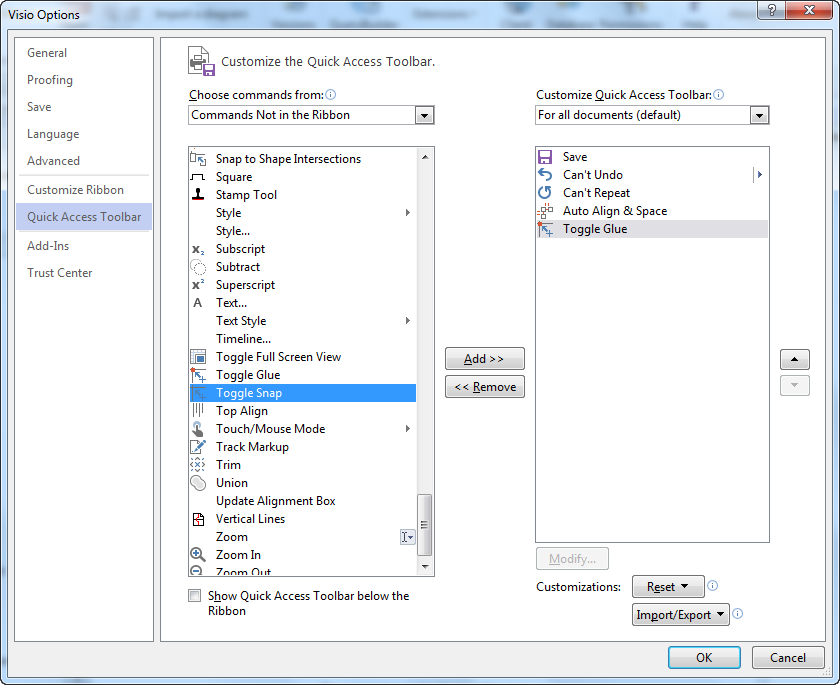Screen dimensions: 840x685
Task: Click the Vertical Lines icon
Action: (x=198, y=518)
